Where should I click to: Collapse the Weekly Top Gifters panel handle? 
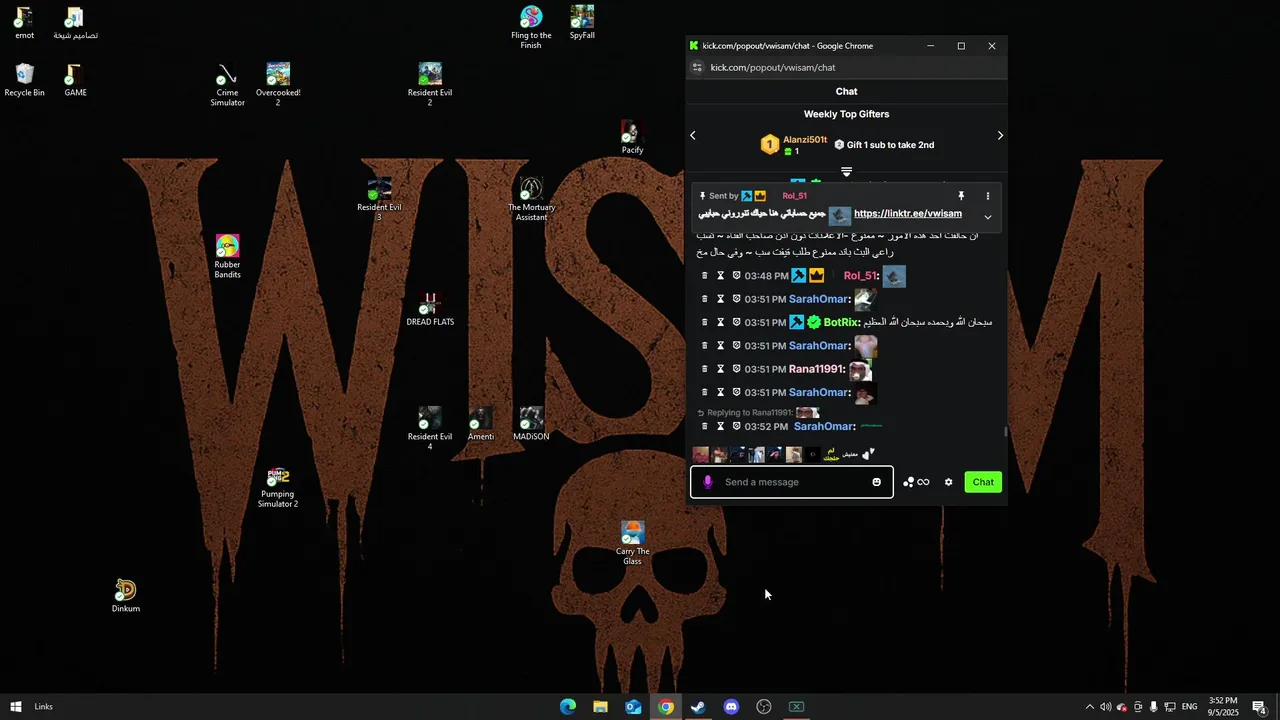[846, 172]
